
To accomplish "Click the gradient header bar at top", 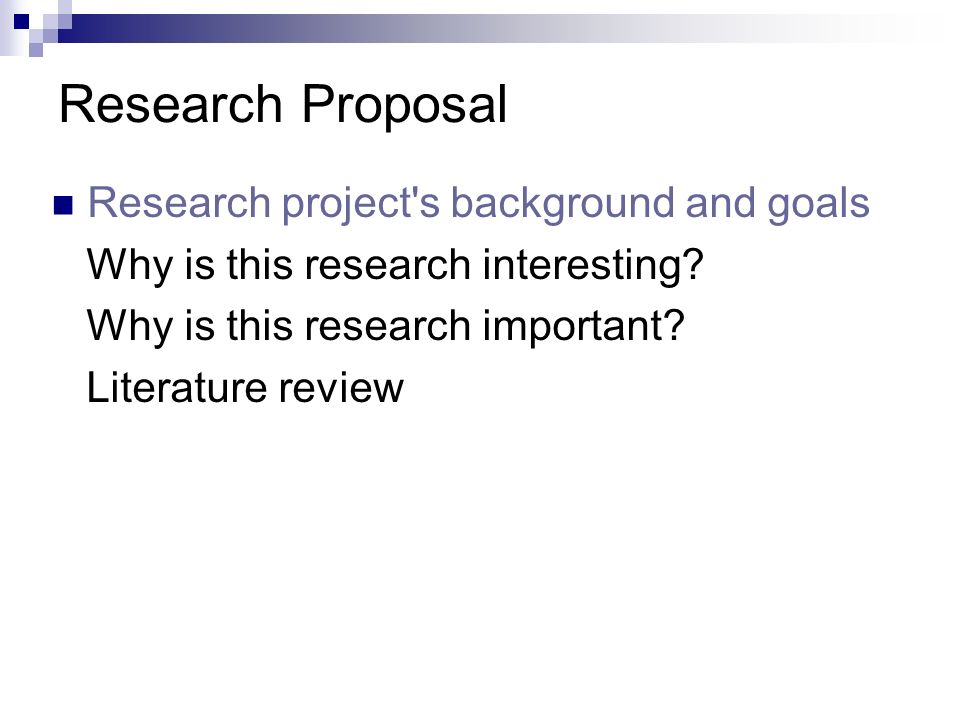I will (490, 28).
